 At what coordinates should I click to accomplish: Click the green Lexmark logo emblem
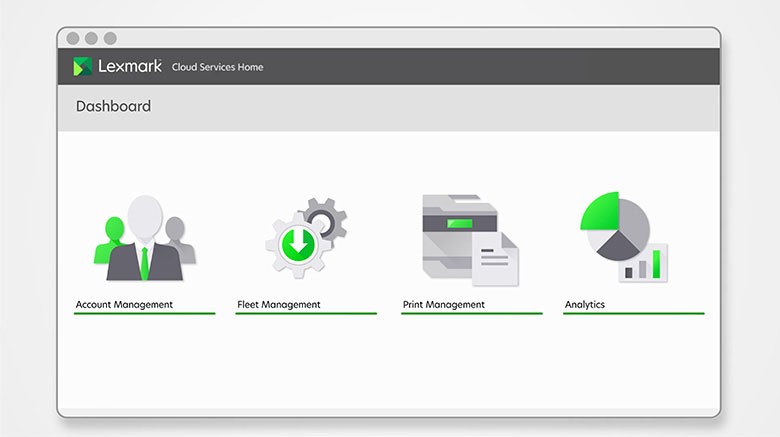[83, 67]
